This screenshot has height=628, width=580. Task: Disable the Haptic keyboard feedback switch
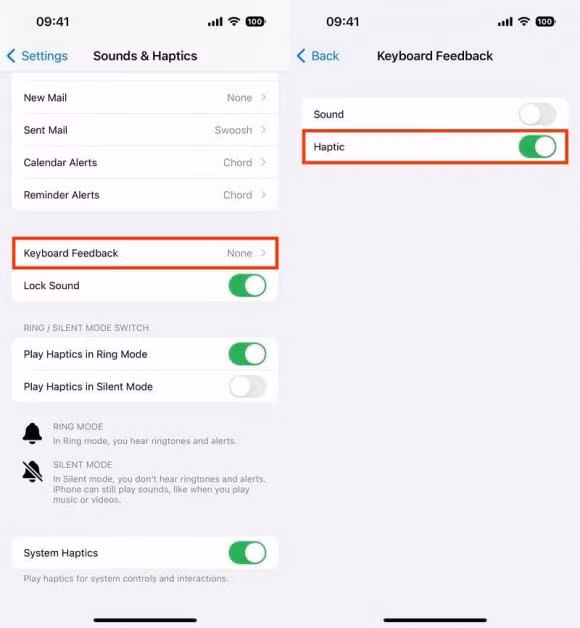tap(538, 147)
